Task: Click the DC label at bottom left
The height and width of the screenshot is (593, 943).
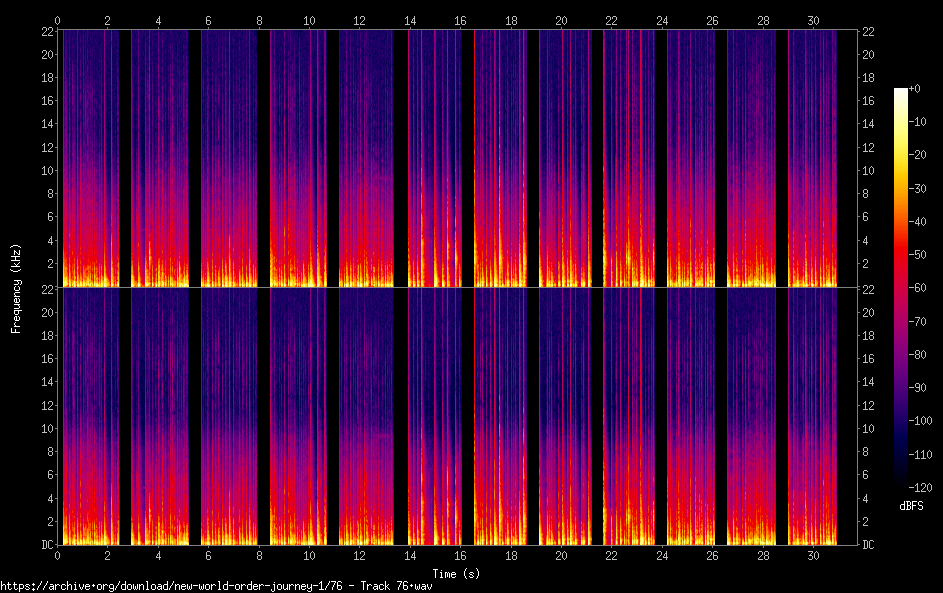Action: [x=46, y=544]
